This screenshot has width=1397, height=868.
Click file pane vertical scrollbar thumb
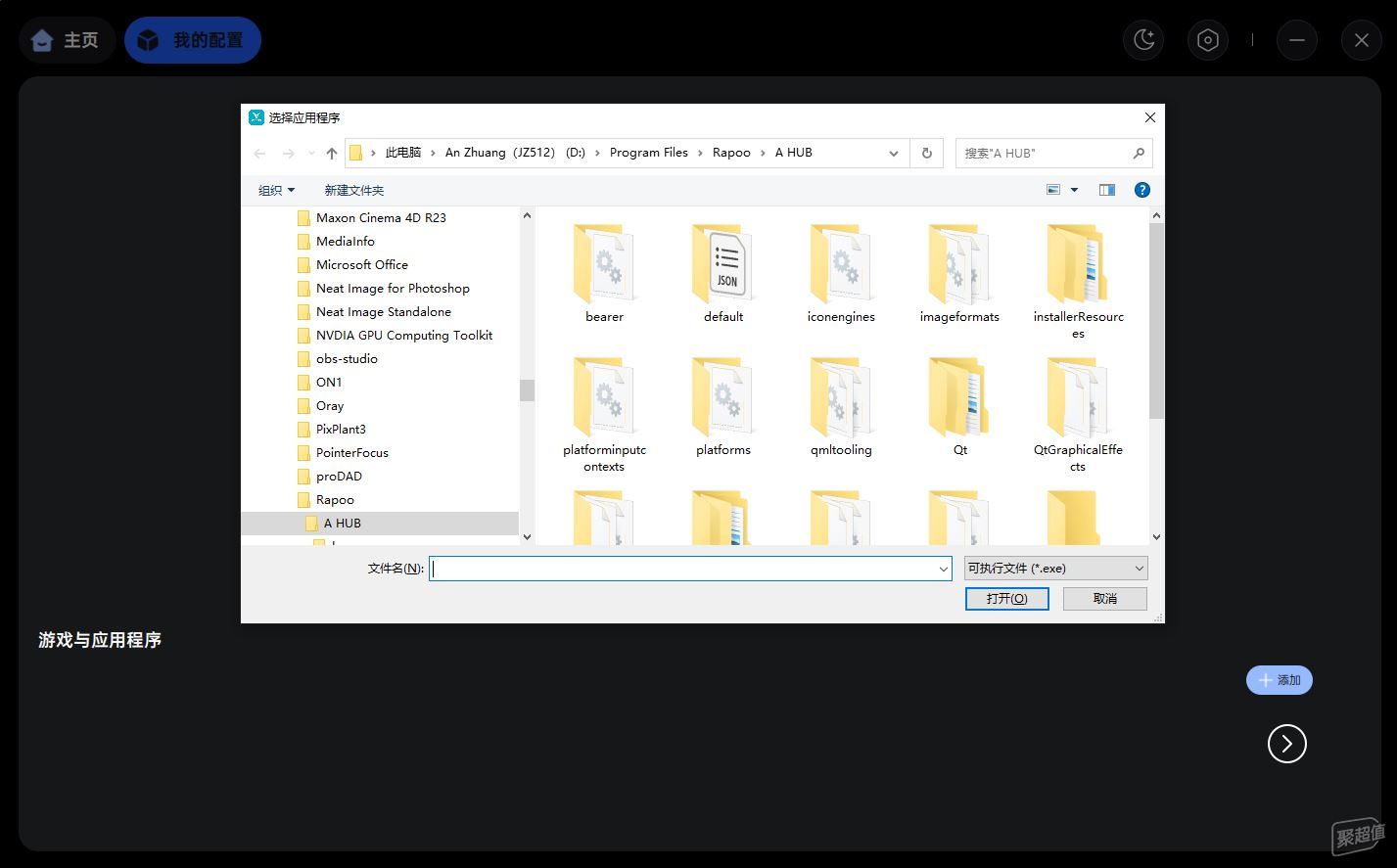tap(1156, 321)
